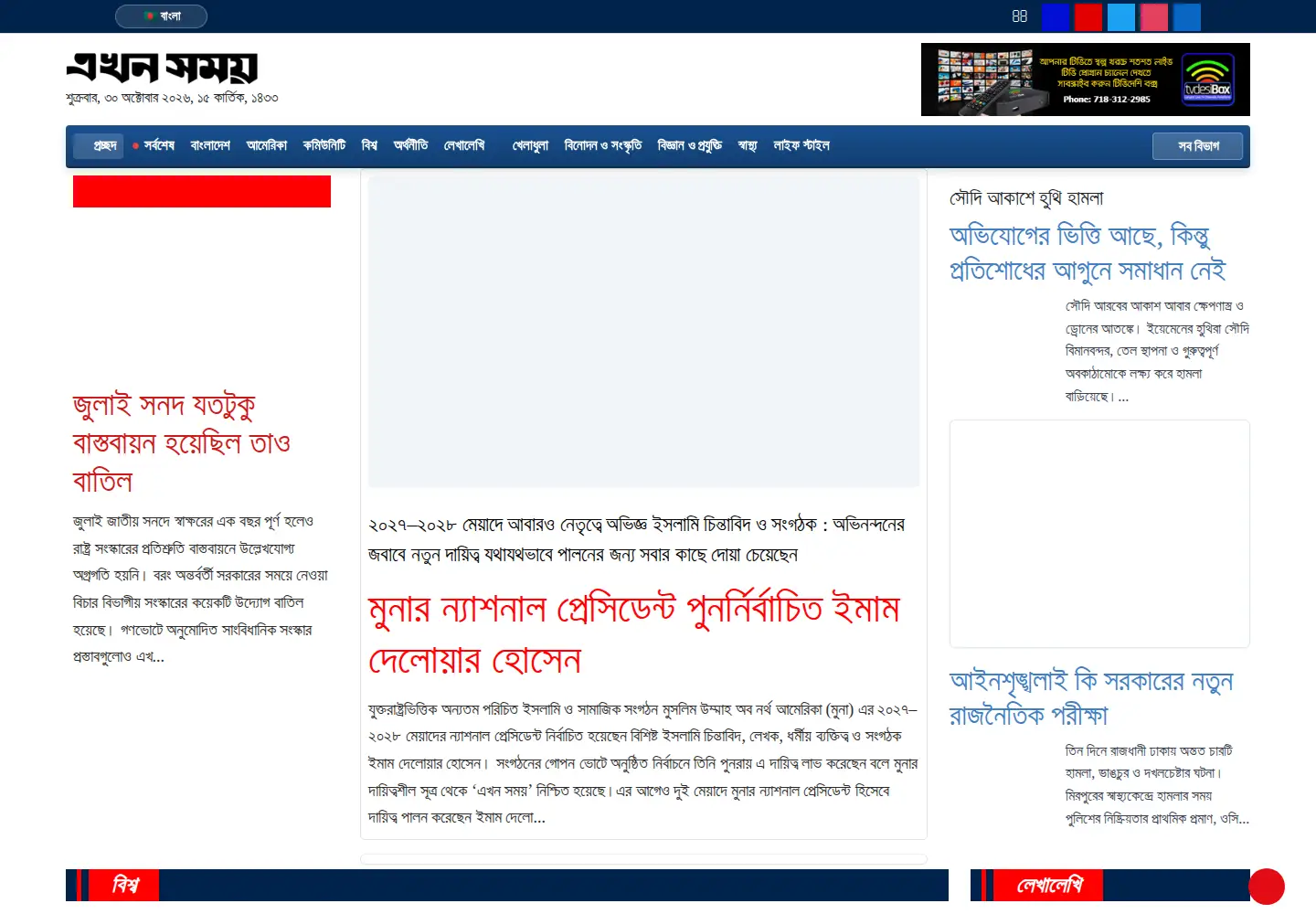Open the আমেরিকা section
This screenshot has width=1316, height=914.
(267, 145)
